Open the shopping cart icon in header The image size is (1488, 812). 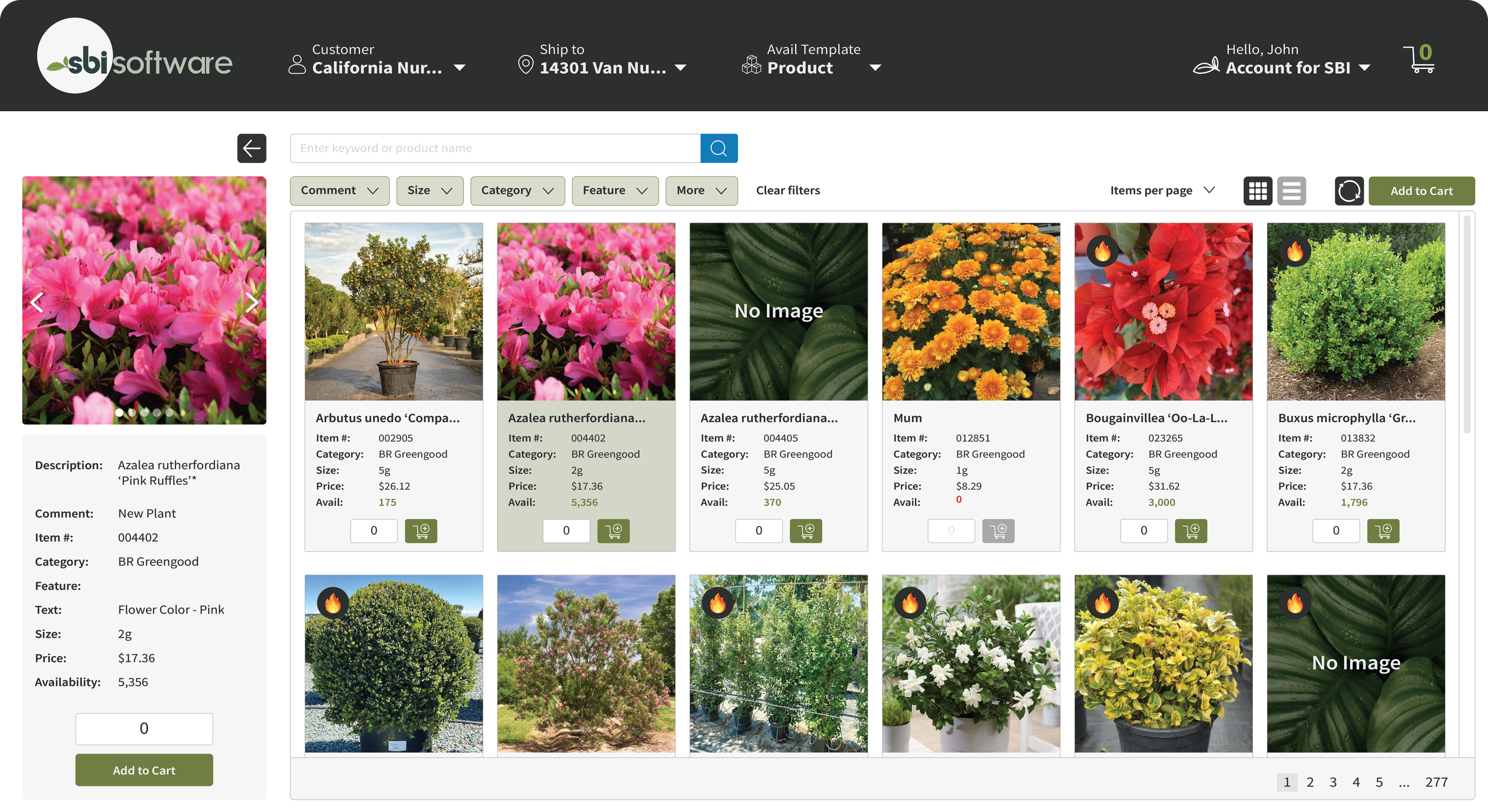[x=1419, y=59]
